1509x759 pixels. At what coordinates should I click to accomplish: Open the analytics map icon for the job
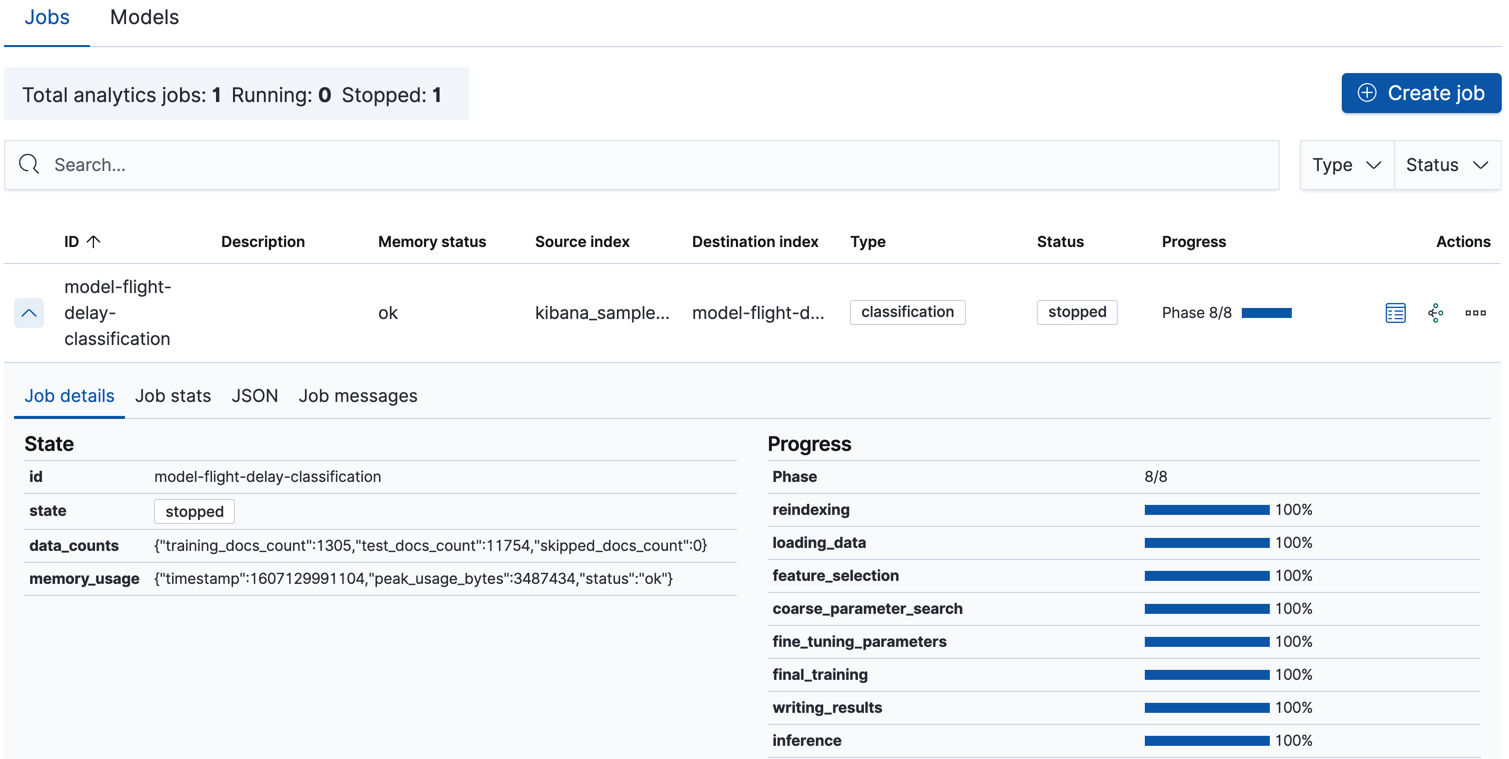click(x=1436, y=312)
